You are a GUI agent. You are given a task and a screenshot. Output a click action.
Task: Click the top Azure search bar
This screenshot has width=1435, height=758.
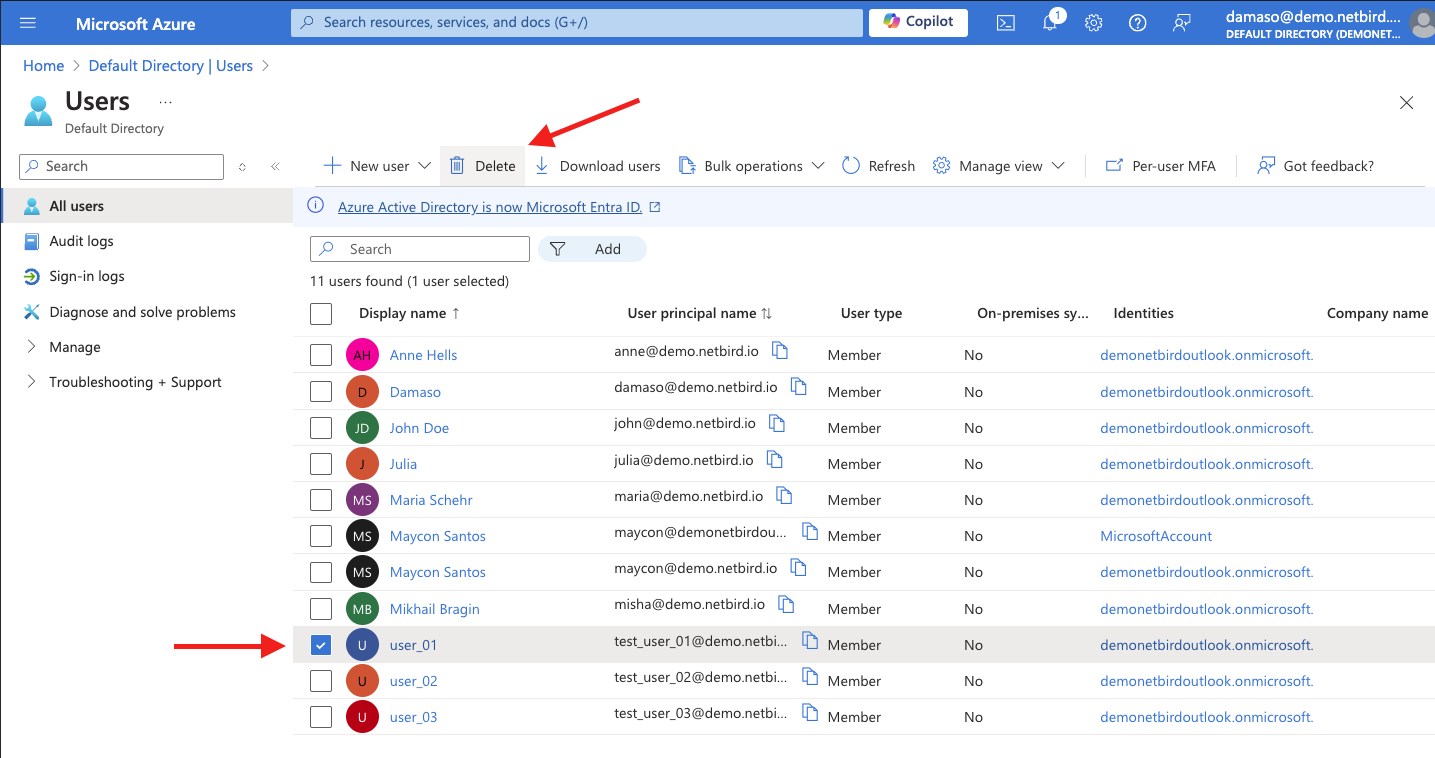click(x=576, y=22)
